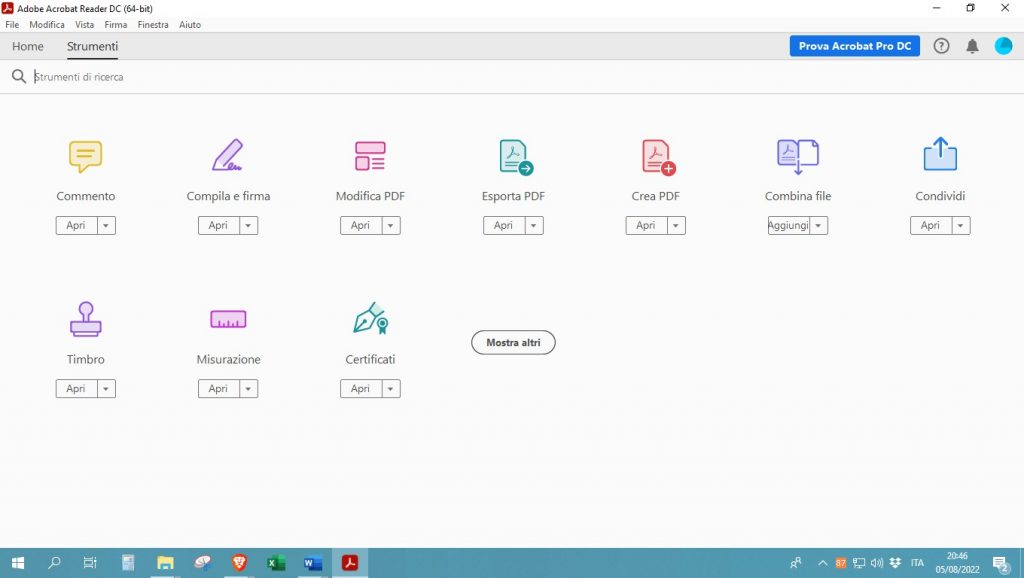Click the Crea PDF icon

[x=657, y=156]
